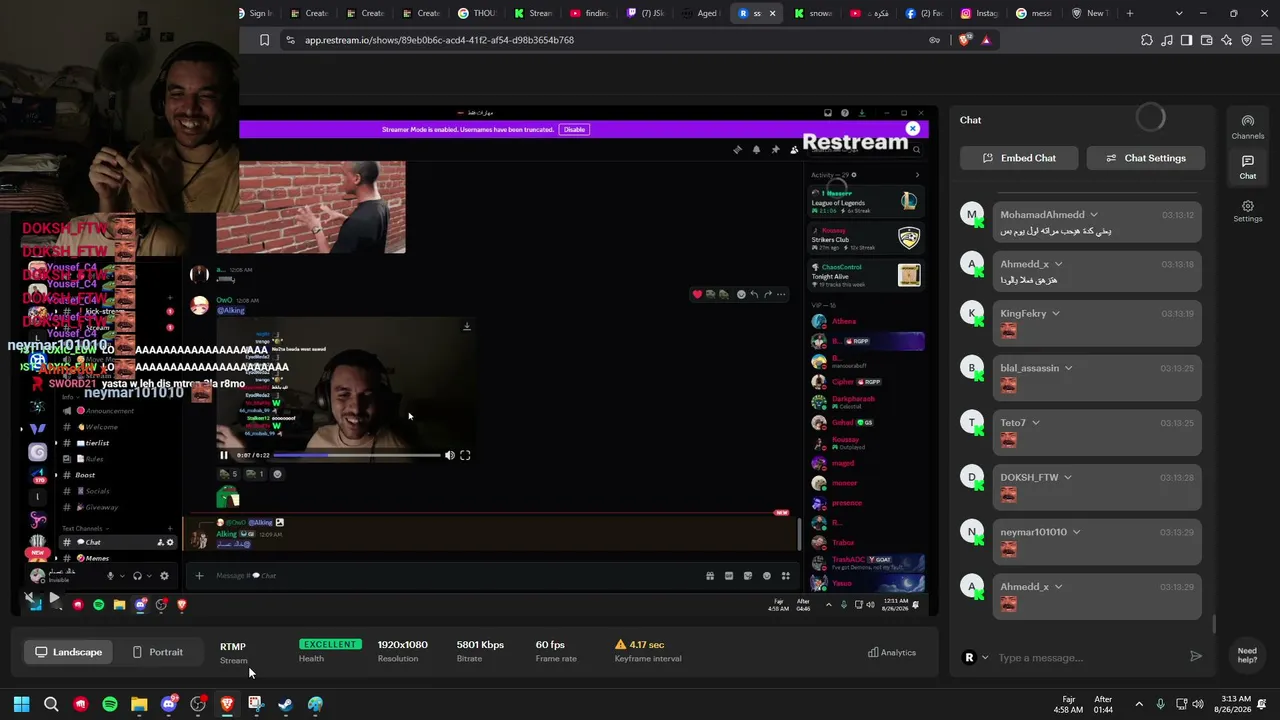The width and height of the screenshot is (1280, 720).
Task: Open the password key icon in address bar
Action: click(x=935, y=40)
